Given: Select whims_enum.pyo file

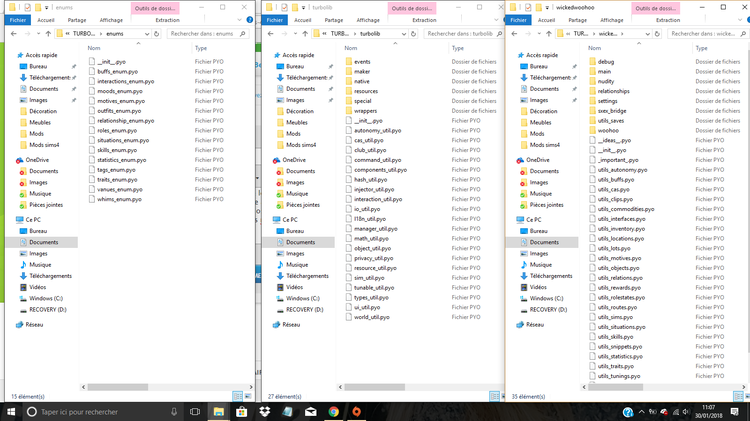Looking at the screenshot, I should [119, 199].
